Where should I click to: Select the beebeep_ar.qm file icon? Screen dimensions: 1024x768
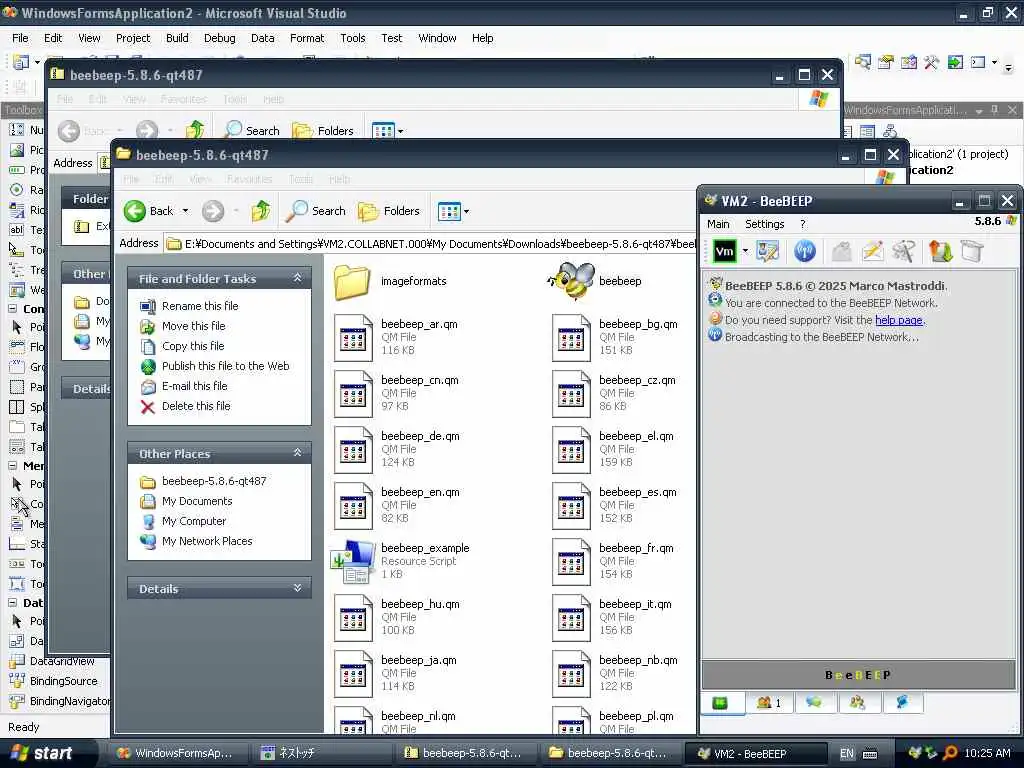pos(353,338)
